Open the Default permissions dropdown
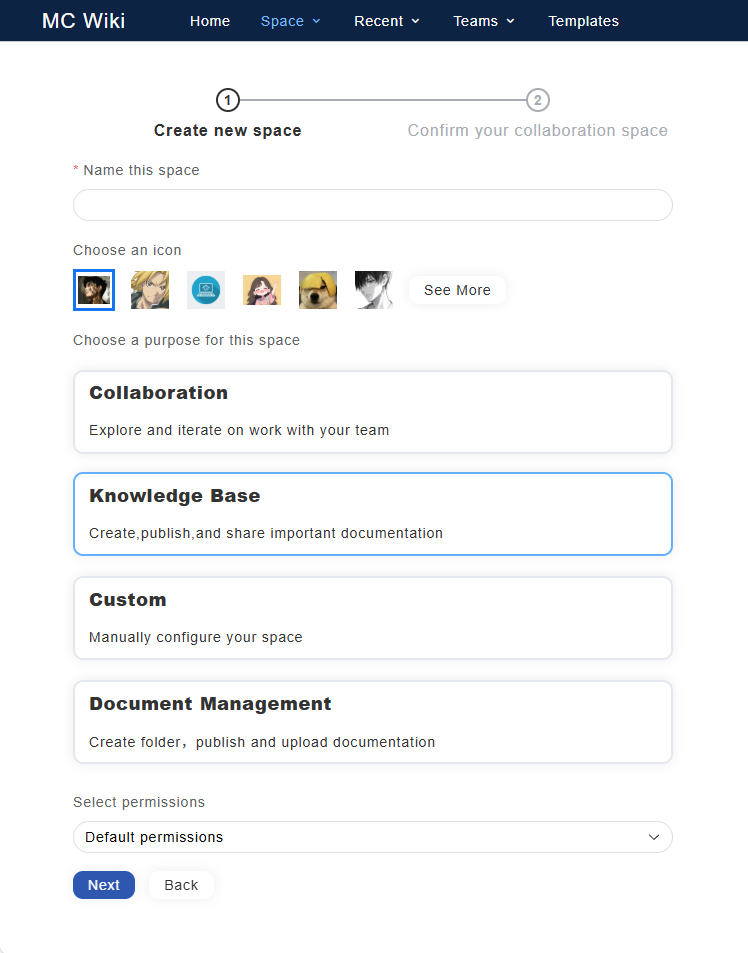The image size is (748, 953). click(372, 837)
